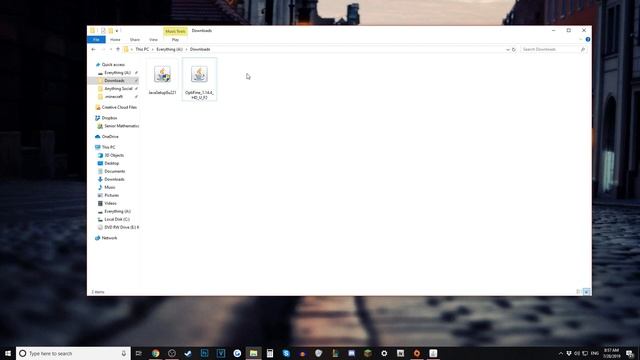Open Documents under This PC

point(114,171)
